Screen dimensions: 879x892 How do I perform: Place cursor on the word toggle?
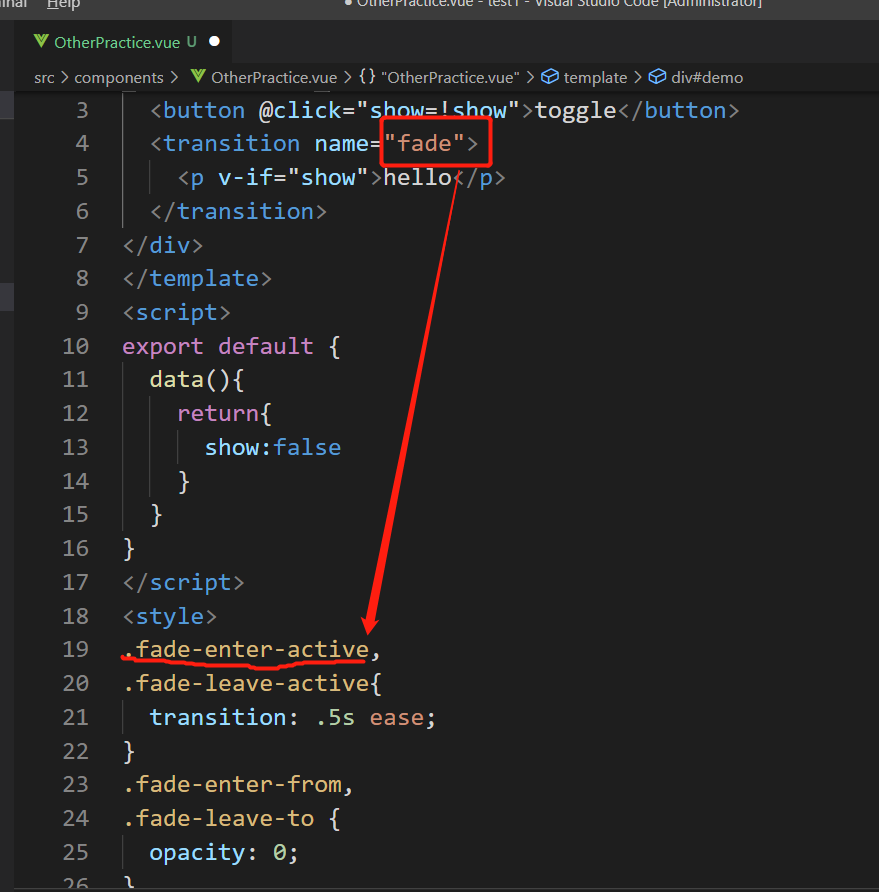[576, 110]
